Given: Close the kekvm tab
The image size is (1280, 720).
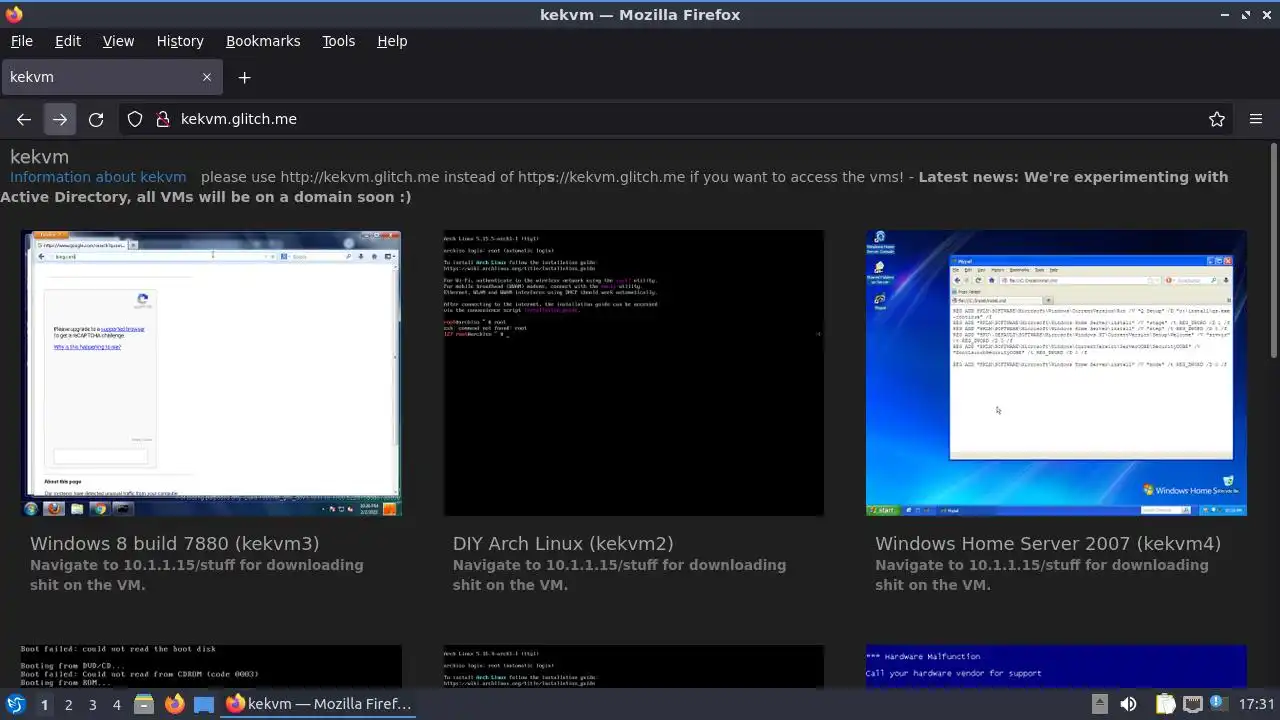Looking at the screenshot, I should pos(207,77).
